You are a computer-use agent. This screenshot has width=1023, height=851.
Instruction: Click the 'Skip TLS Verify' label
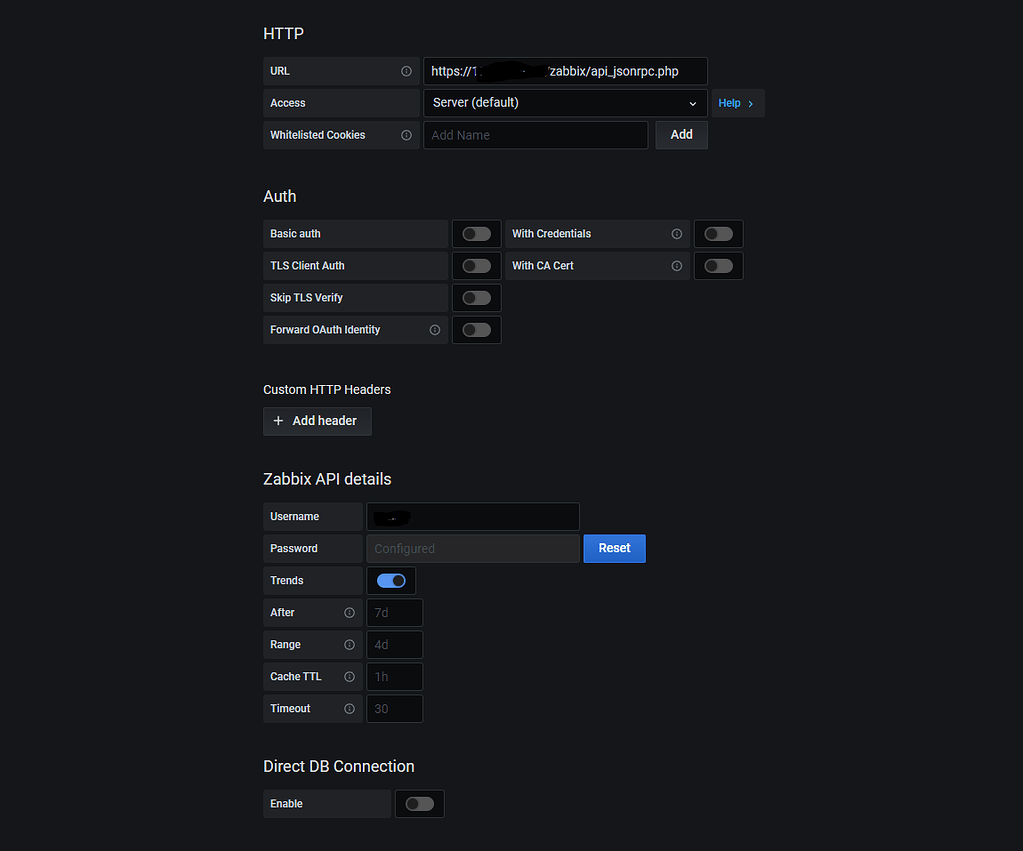coord(306,298)
